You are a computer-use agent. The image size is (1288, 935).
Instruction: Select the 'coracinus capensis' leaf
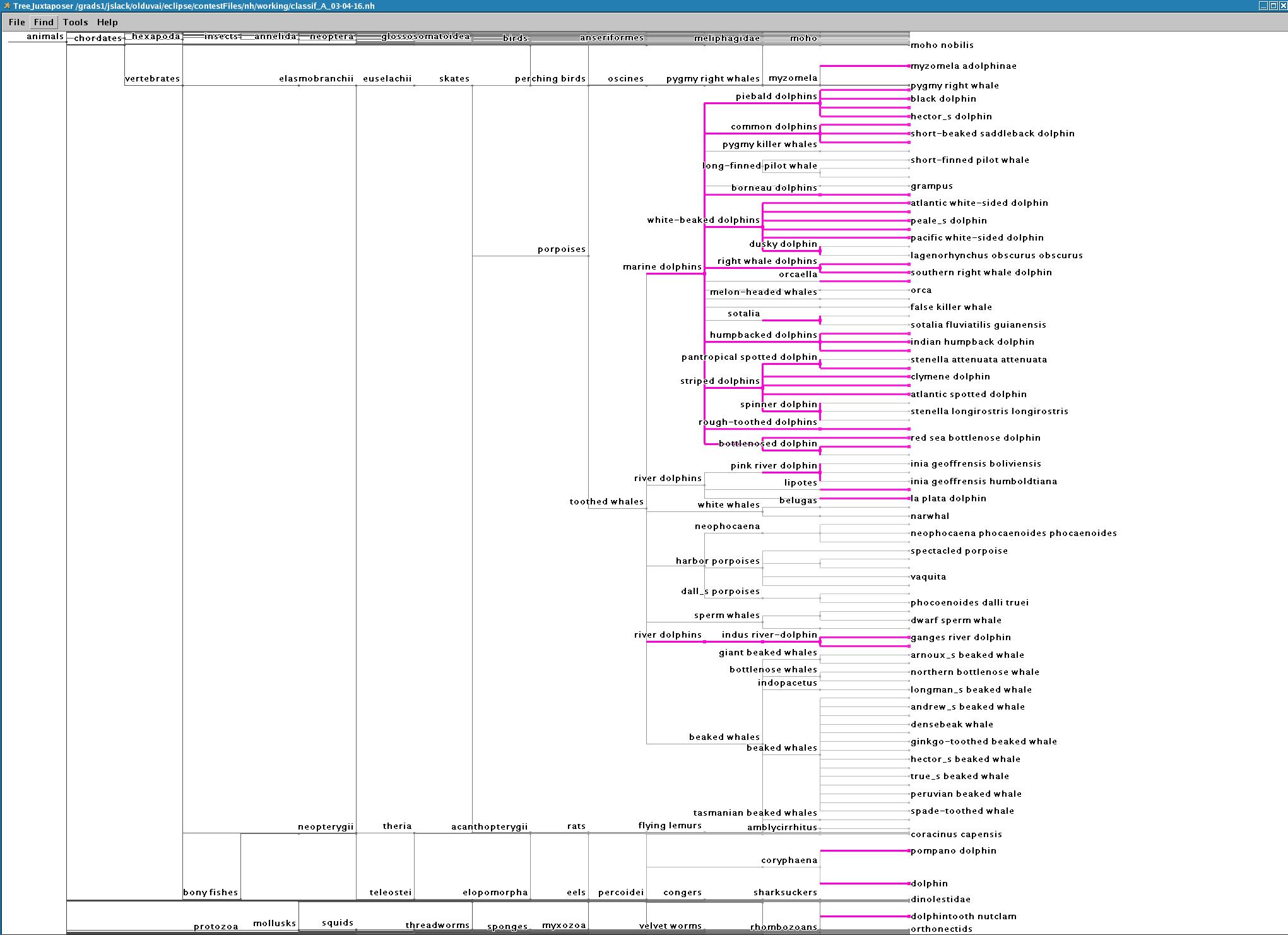coord(956,835)
